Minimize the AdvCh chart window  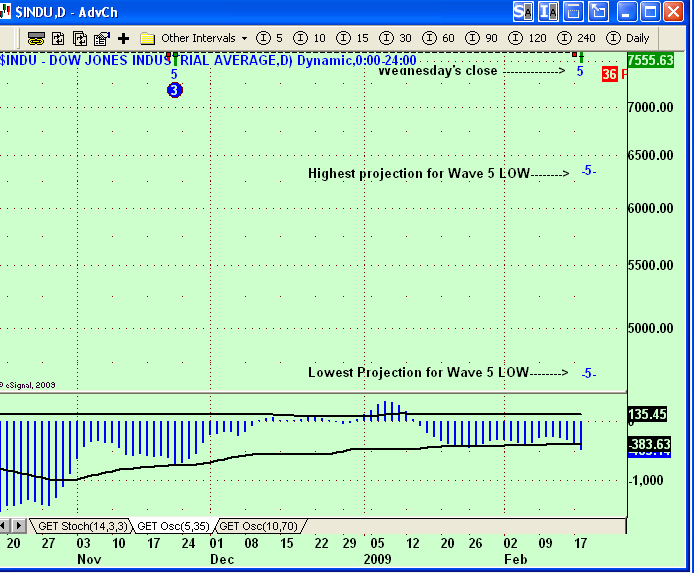pyautogui.click(x=625, y=12)
